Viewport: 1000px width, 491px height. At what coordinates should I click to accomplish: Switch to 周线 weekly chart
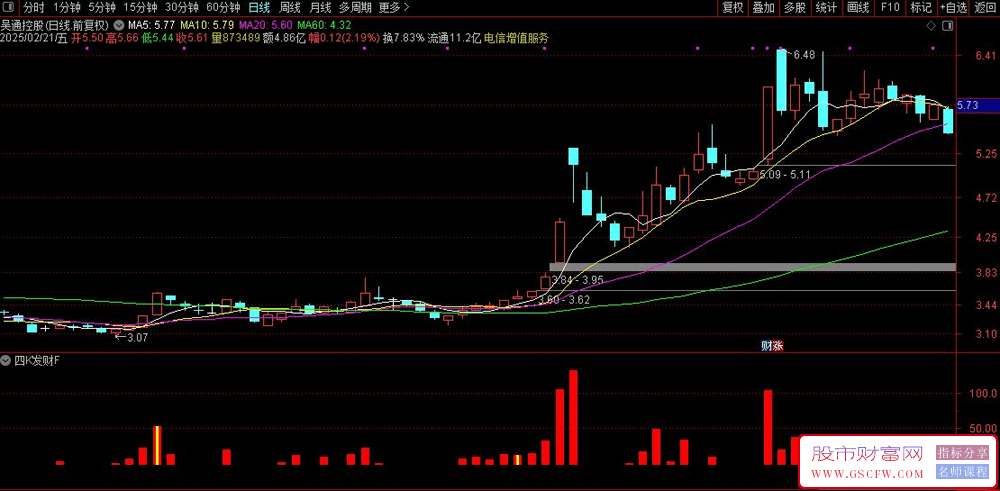click(290, 8)
